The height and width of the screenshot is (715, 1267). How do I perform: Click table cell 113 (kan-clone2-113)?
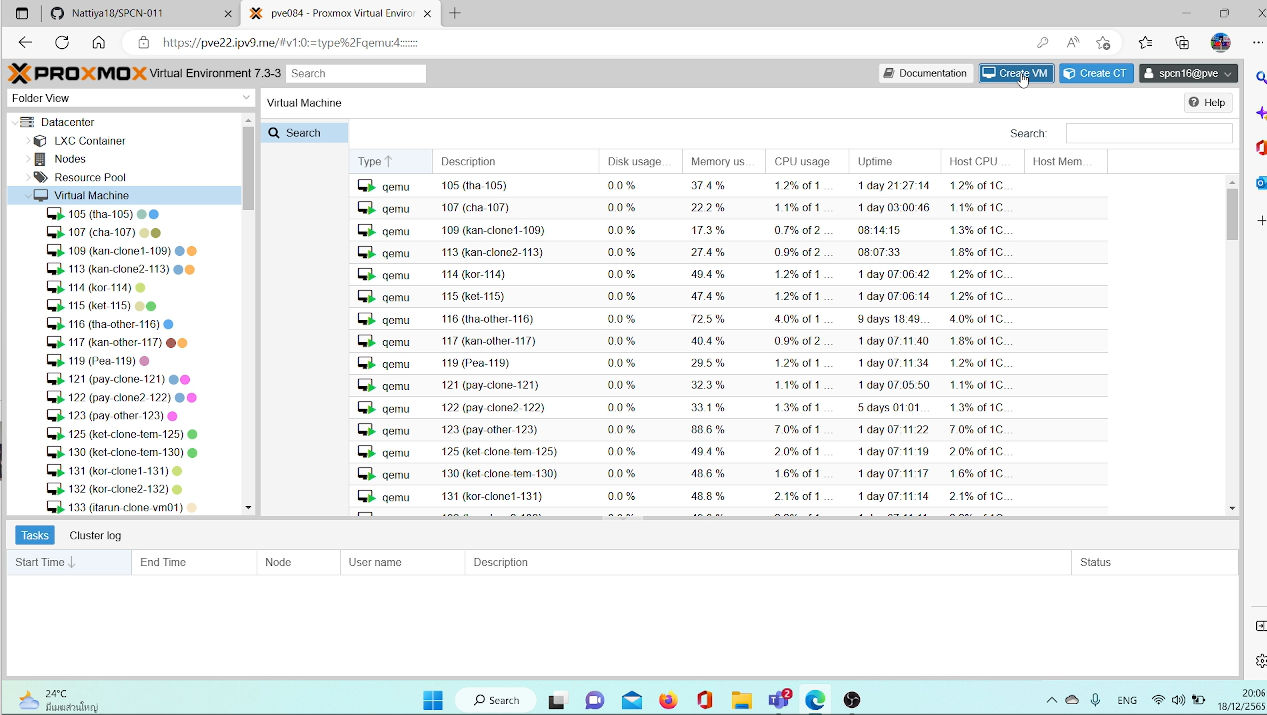coord(491,252)
